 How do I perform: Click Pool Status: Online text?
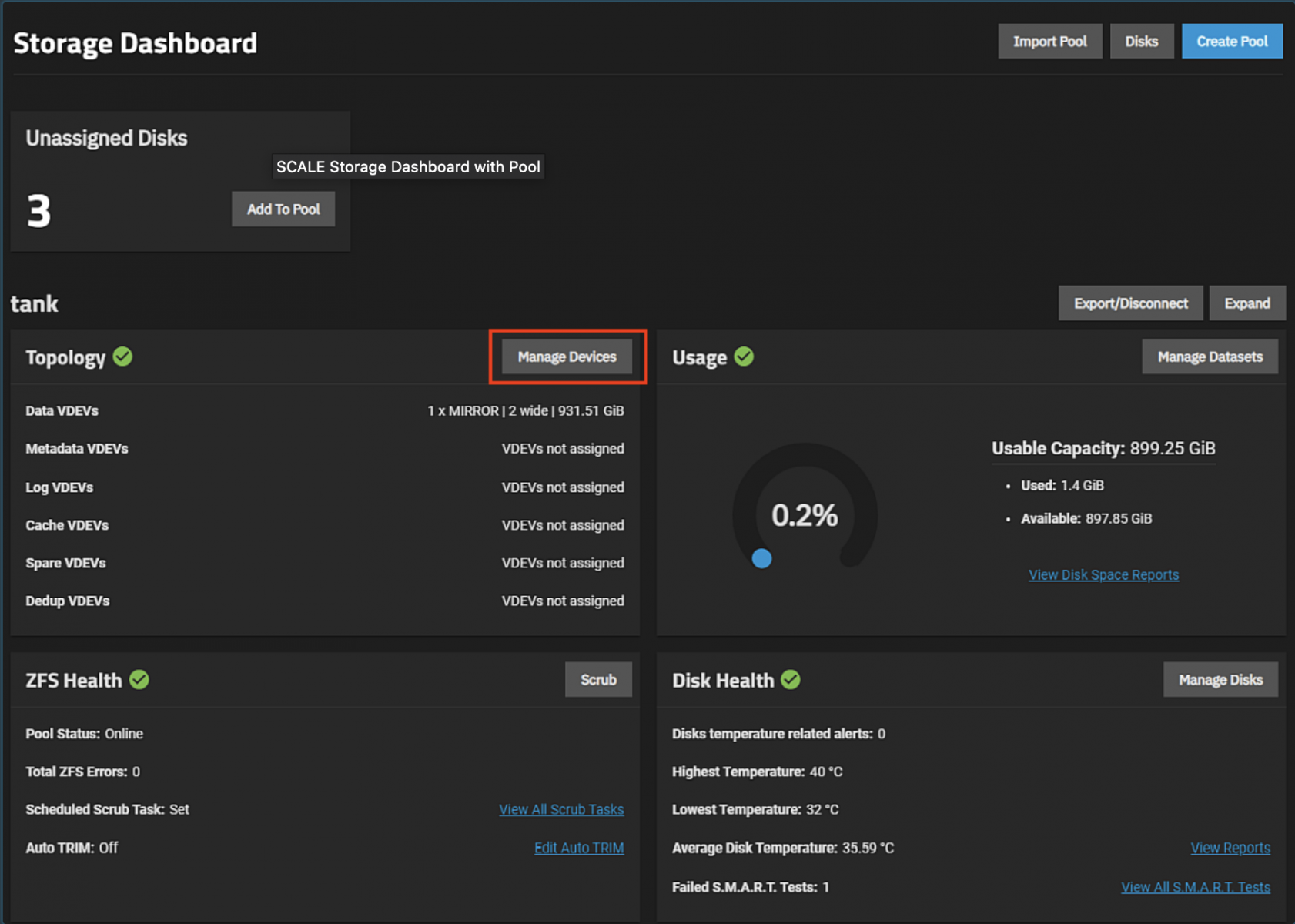[x=85, y=734]
